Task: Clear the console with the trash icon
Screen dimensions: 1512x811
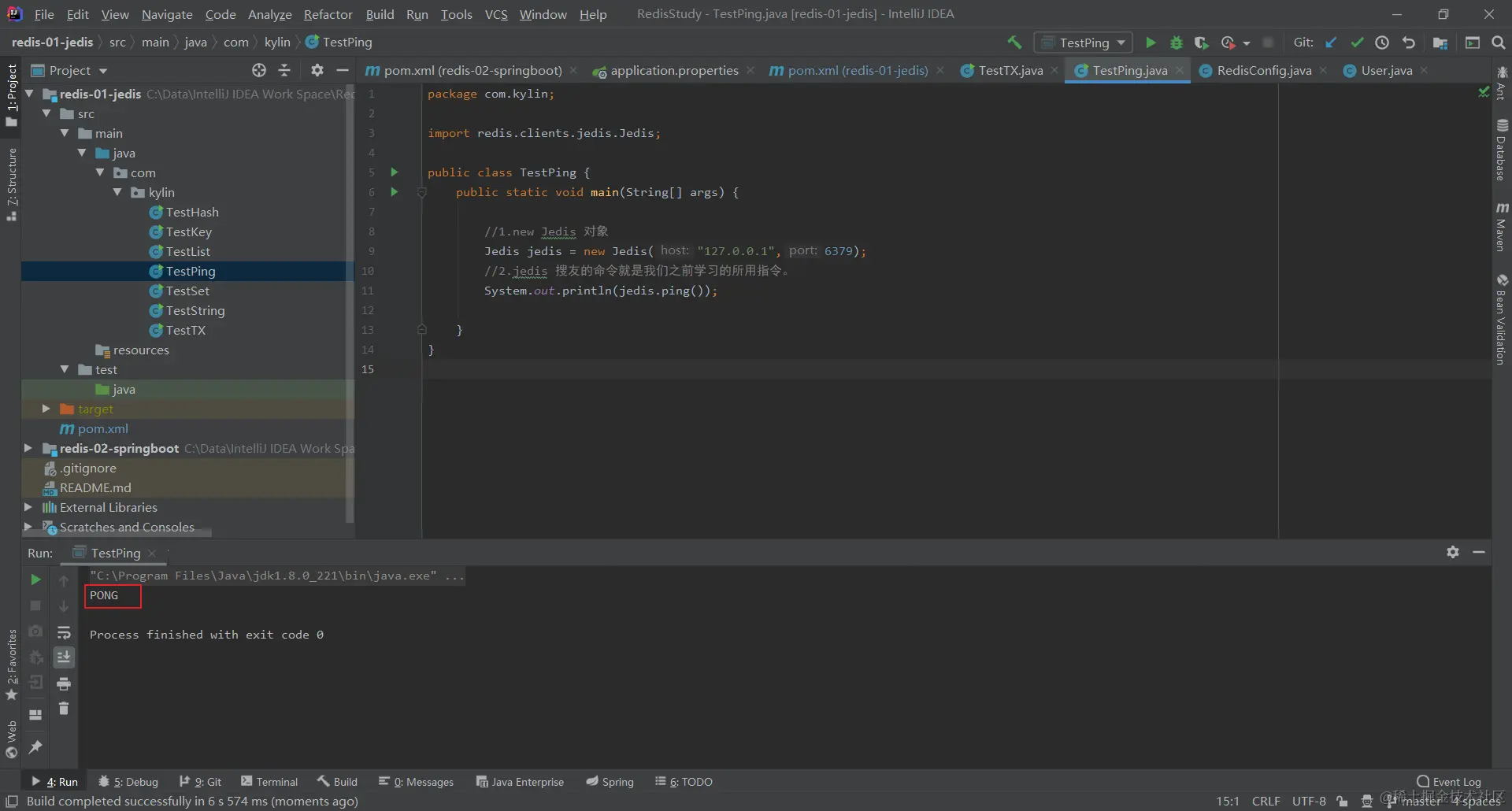Action: pos(64,709)
